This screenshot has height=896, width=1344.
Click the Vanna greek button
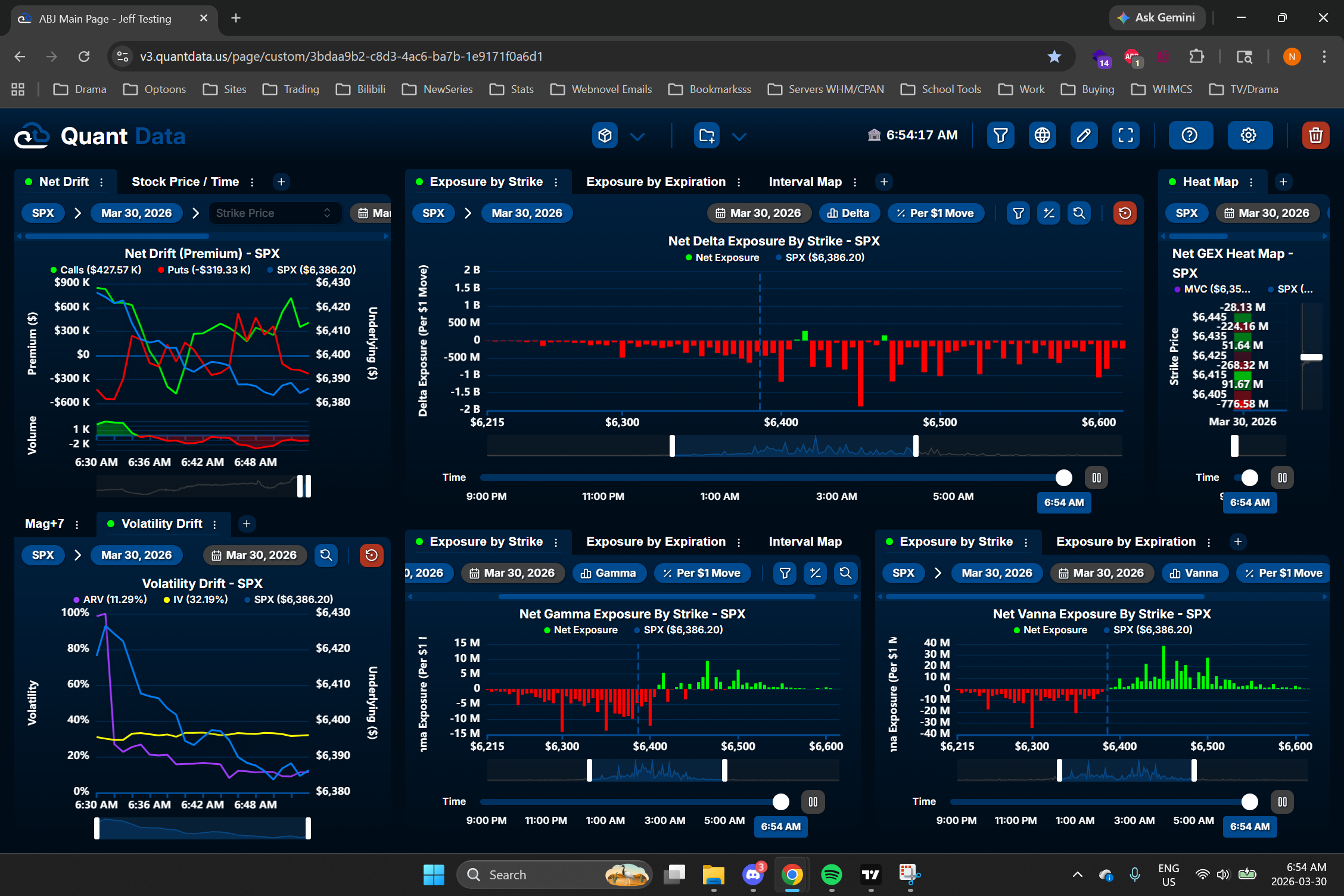point(1194,573)
